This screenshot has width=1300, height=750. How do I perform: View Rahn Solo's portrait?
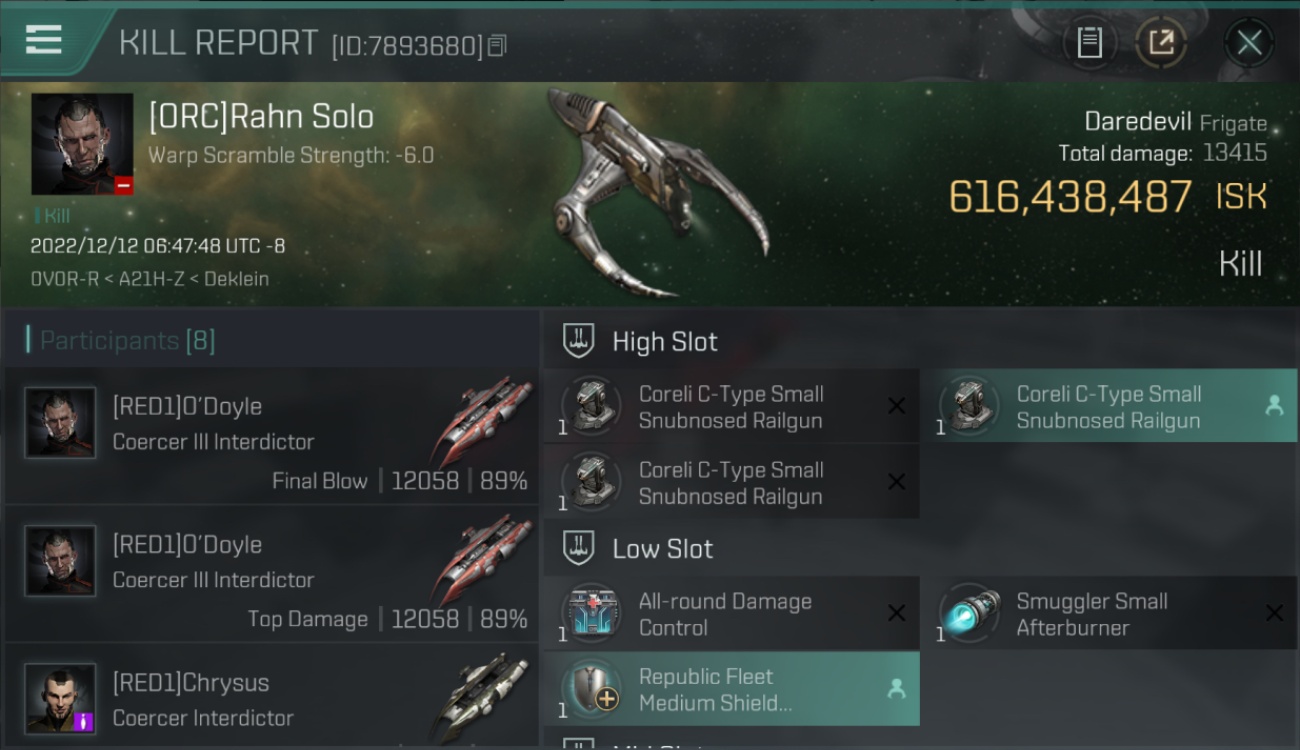click(82, 144)
